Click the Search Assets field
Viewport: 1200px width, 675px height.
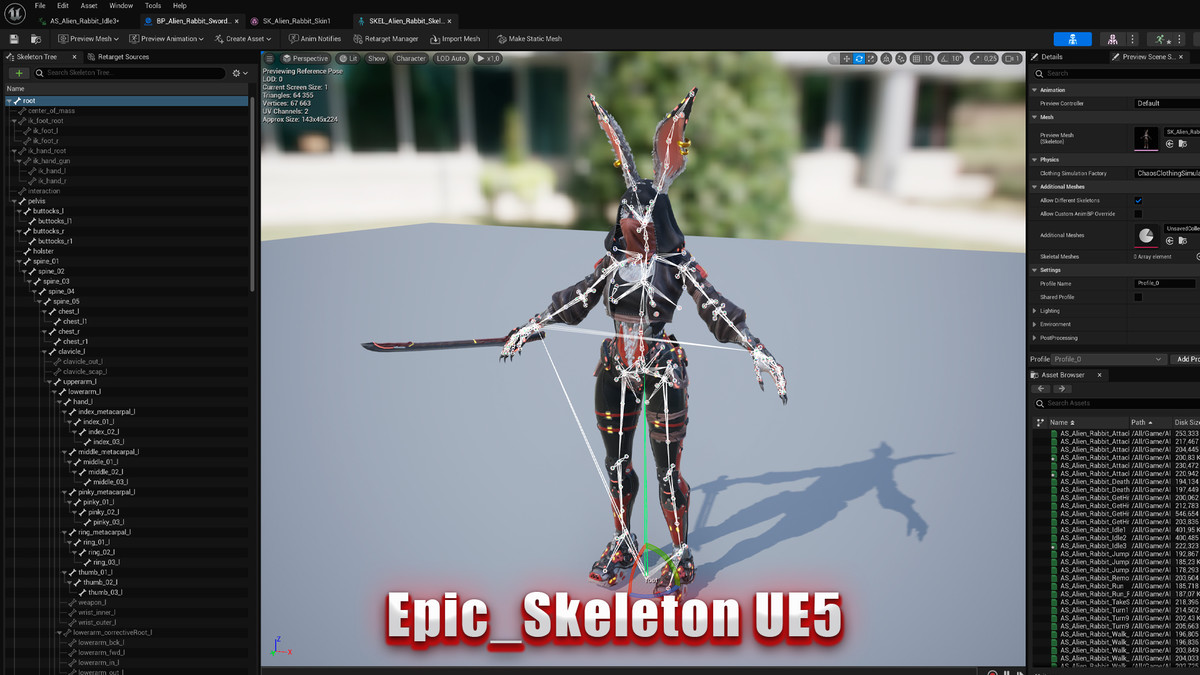[x=1115, y=403]
